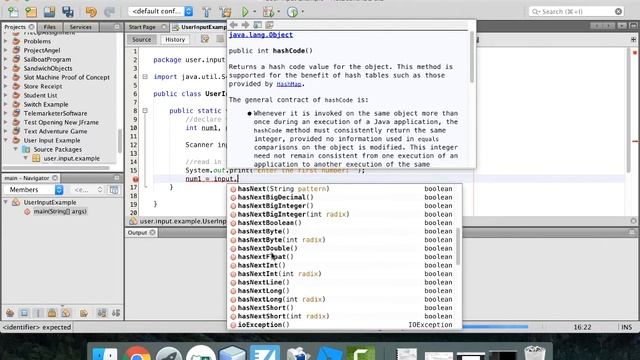Toggle Show Fields filter in Navigator
This screenshot has width=640, height=360.
point(24,313)
